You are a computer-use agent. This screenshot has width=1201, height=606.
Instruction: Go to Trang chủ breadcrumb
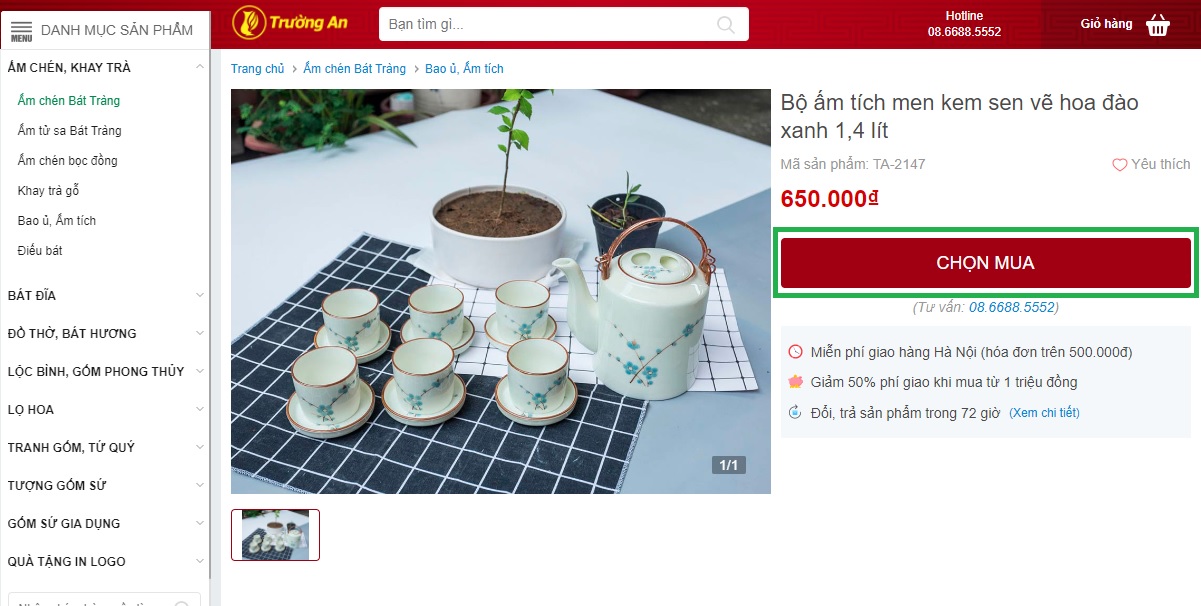pos(258,69)
